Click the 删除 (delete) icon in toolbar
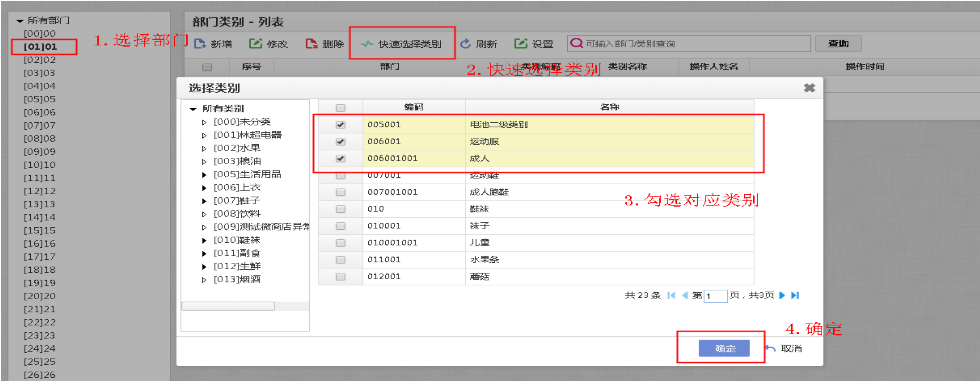Viewport: 980px width, 382px height. pyautogui.click(x=311, y=44)
